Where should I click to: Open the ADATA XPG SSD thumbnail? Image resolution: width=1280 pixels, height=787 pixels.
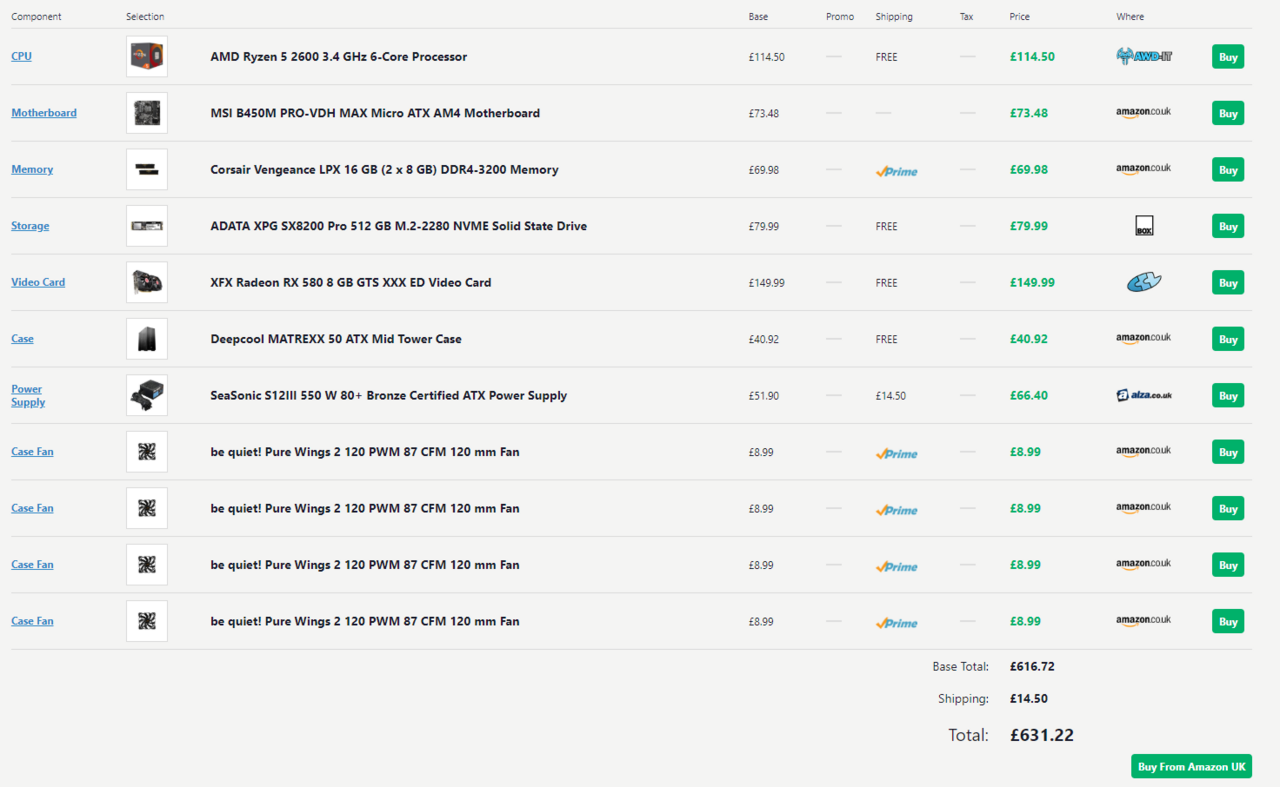point(147,226)
